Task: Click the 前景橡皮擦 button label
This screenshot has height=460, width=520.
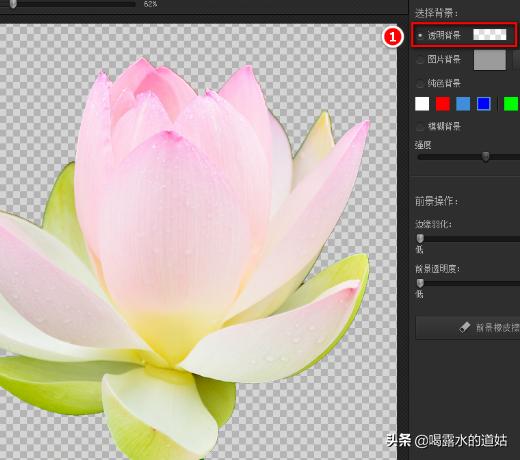Action: point(497,328)
